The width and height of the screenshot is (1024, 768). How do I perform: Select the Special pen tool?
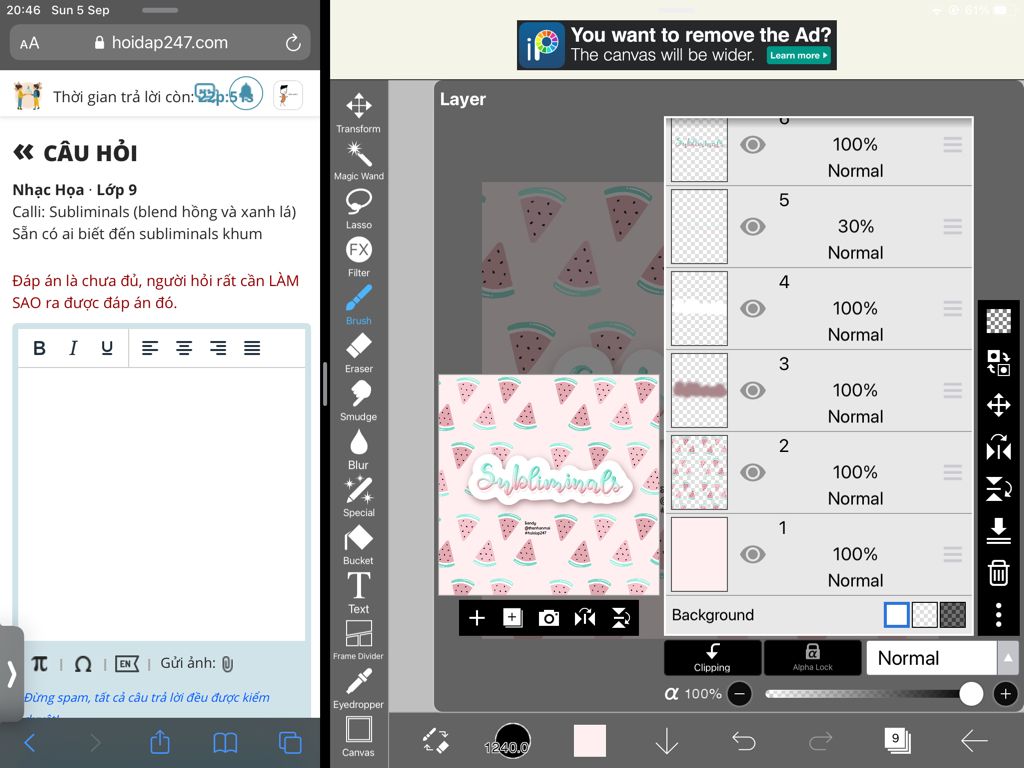click(359, 496)
